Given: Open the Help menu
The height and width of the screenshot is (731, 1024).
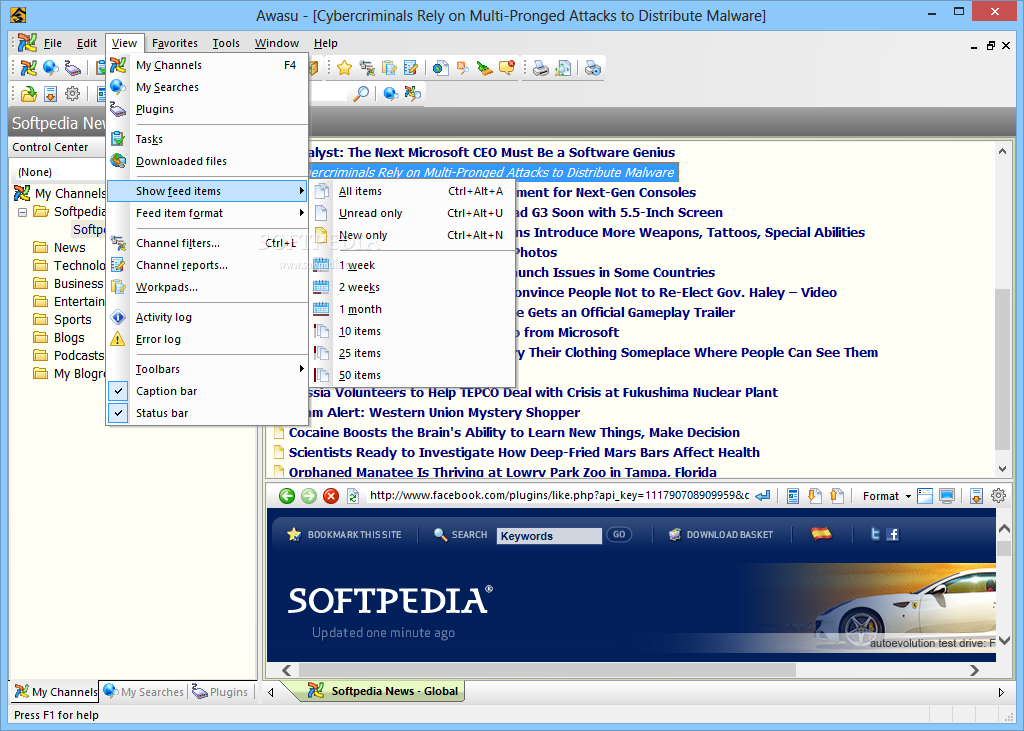Looking at the screenshot, I should (x=325, y=43).
